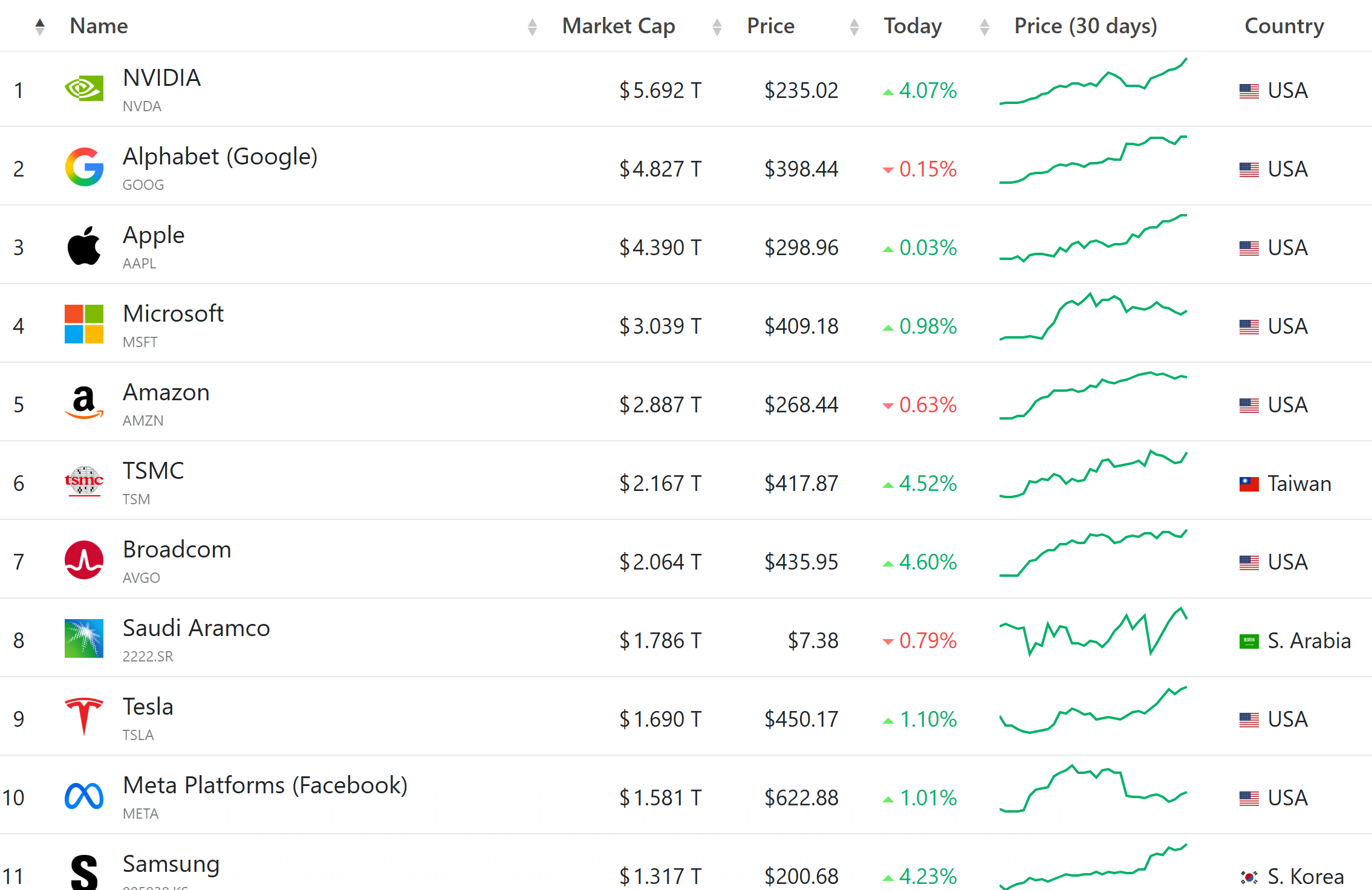Open the Apple company link

154,236
